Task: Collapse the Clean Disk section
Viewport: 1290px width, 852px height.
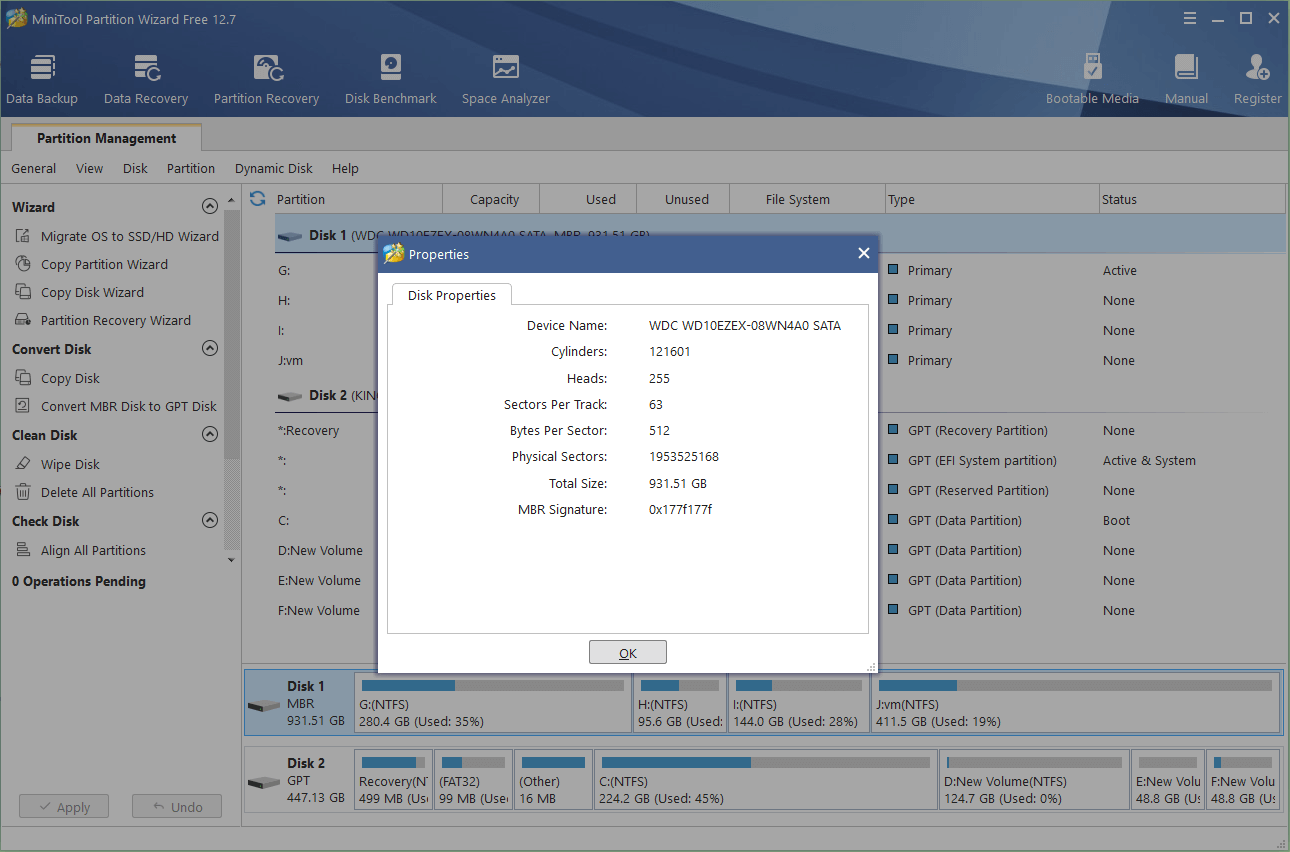Action: click(210, 434)
